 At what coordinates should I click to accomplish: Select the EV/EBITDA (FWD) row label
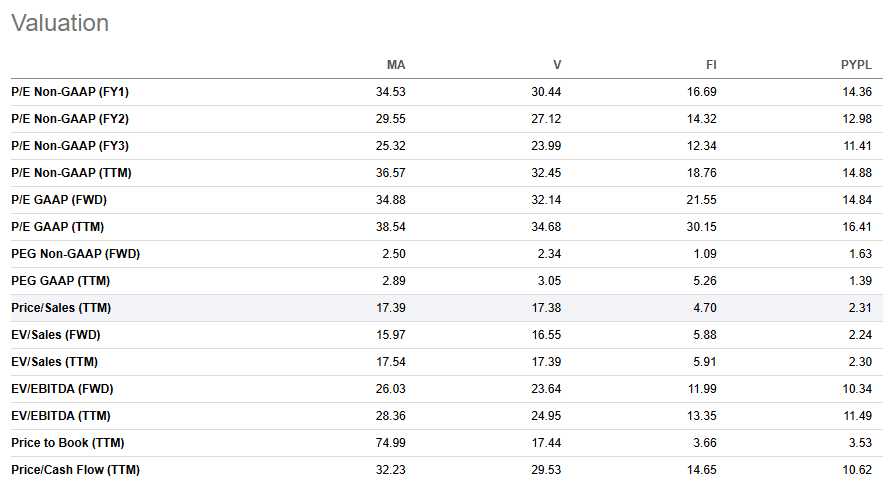(61, 389)
